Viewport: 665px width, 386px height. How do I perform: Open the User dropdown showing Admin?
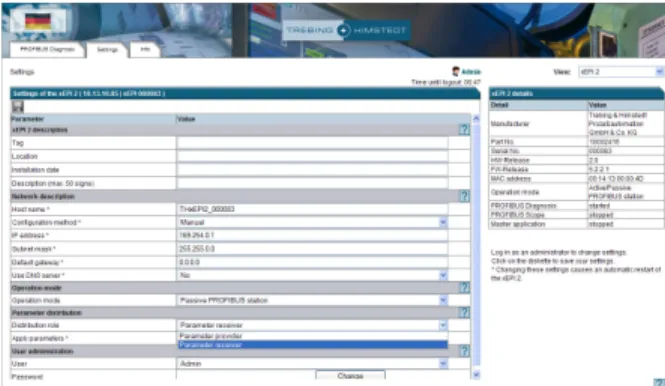443,364
